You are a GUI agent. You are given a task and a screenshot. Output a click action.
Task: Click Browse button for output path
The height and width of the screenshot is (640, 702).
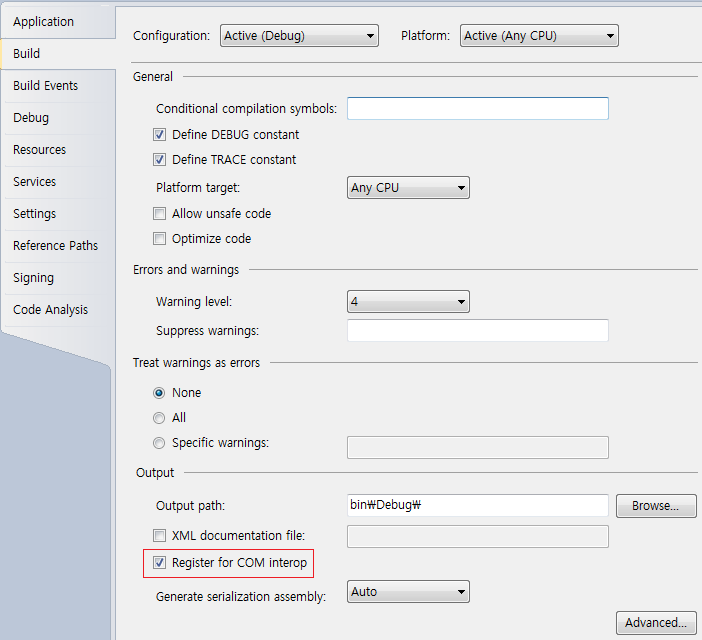click(x=656, y=506)
